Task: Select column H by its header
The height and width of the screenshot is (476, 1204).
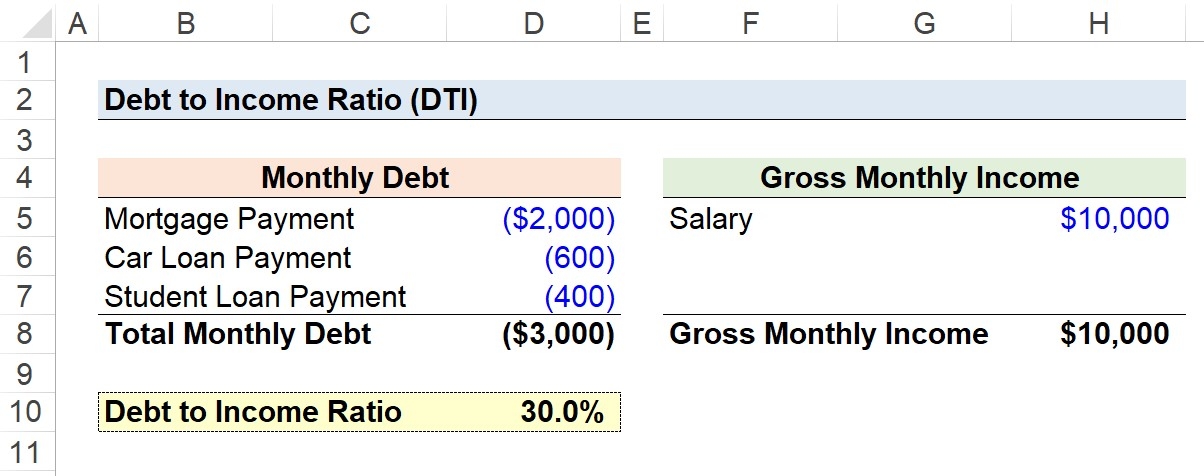Action: [x=1098, y=23]
